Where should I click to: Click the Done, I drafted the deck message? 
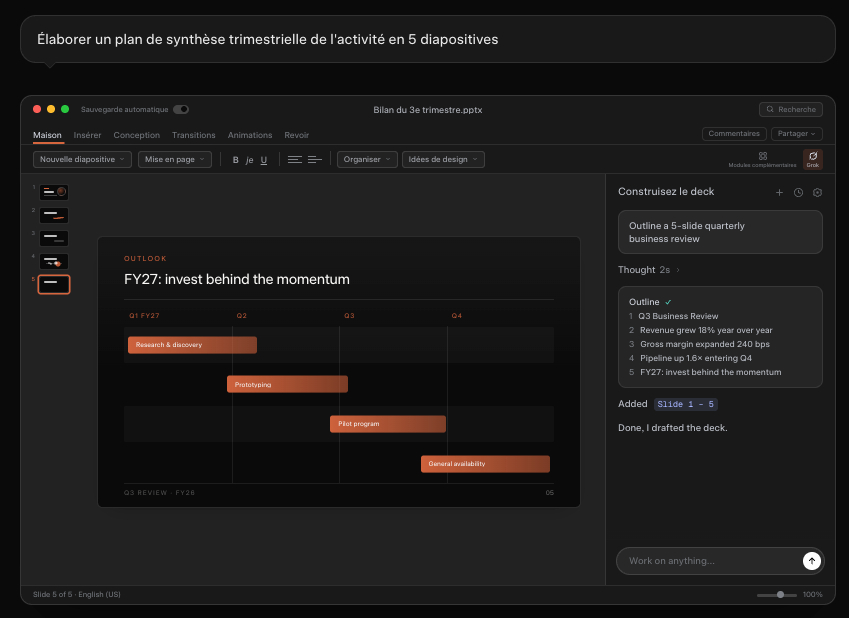[672, 428]
